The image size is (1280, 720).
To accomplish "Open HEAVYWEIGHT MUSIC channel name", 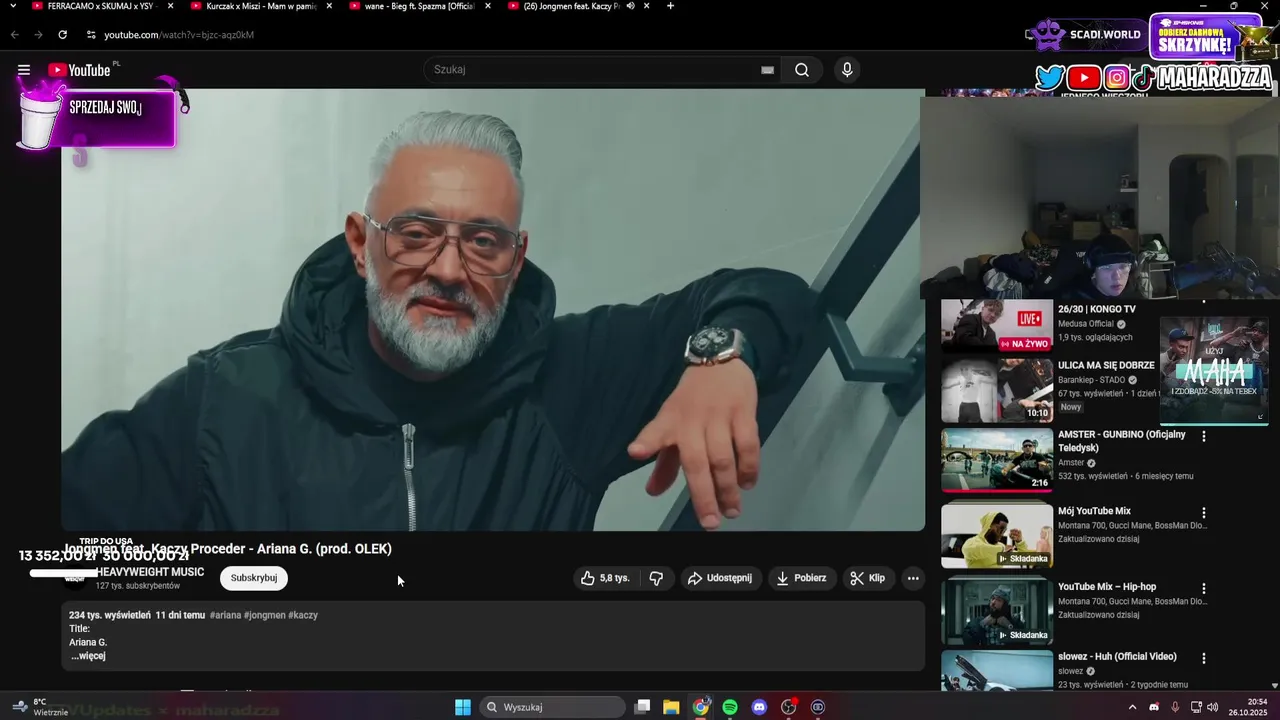I will point(150,572).
